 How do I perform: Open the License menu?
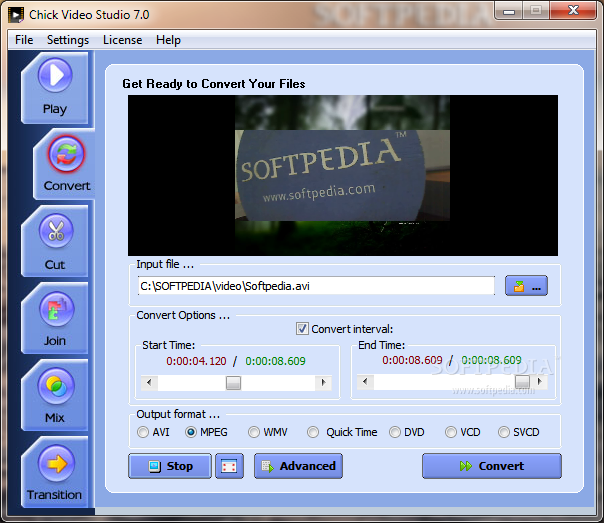click(x=122, y=40)
